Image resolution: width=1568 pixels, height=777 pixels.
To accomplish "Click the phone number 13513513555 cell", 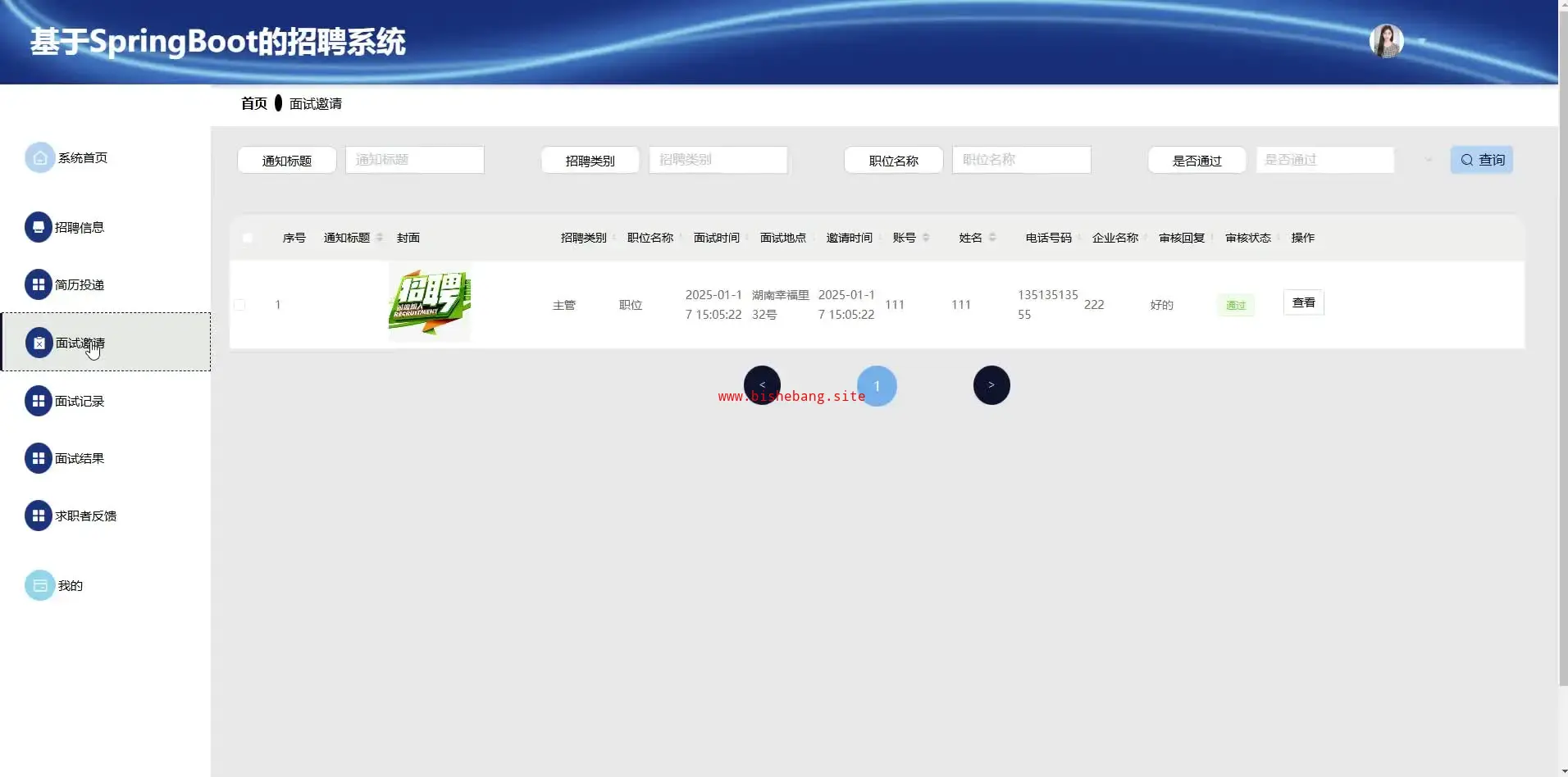I will [1048, 305].
